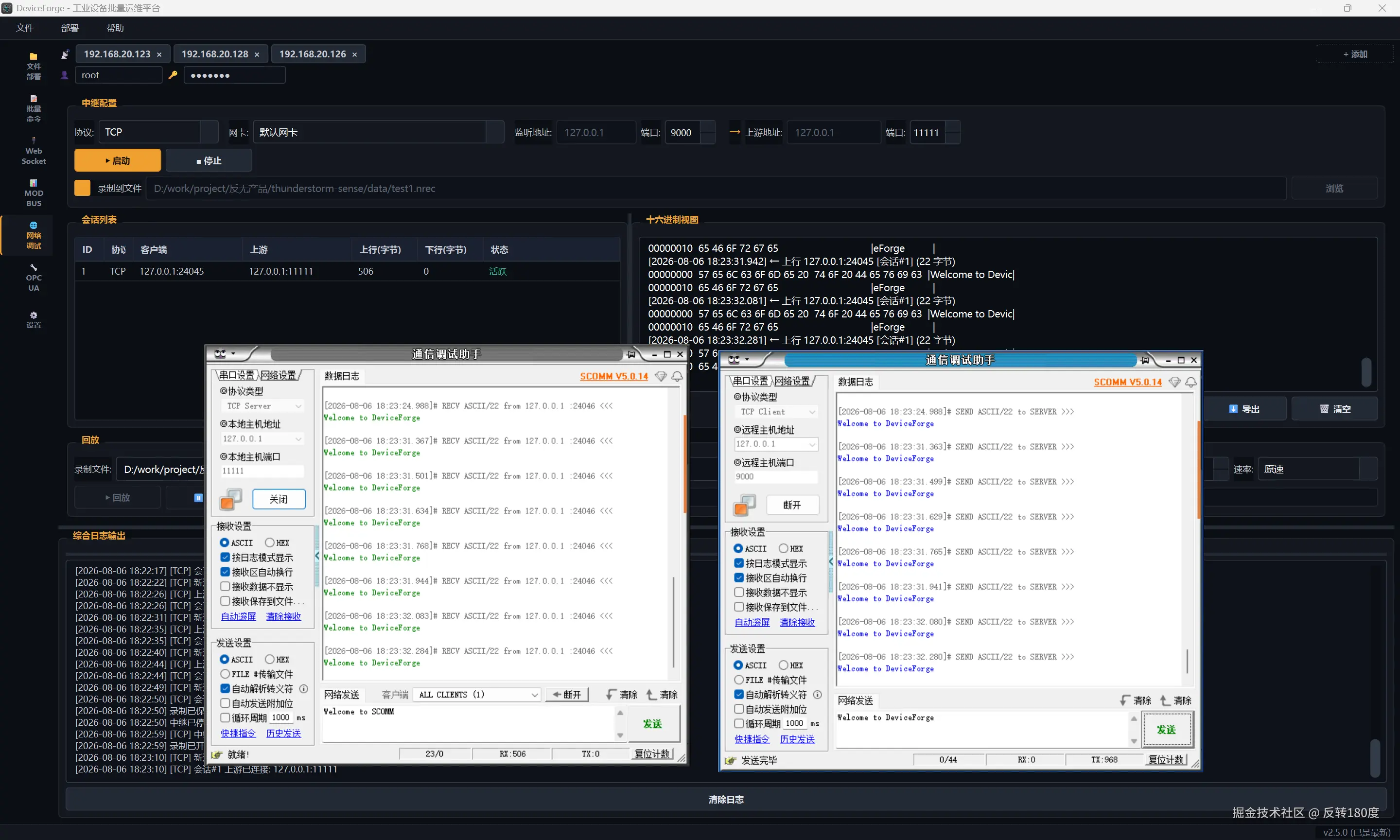Click the blue pause icon in 回放 section
The width and height of the screenshot is (1400, 840).
pos(198,498)
